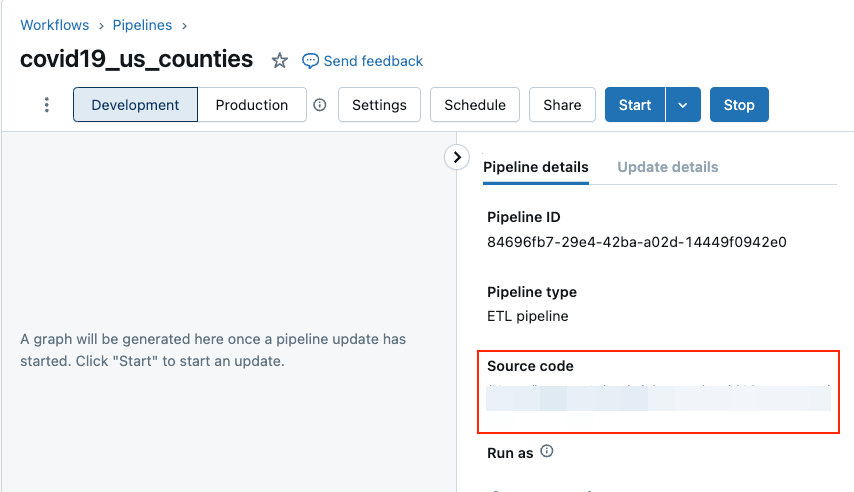Open the Source code path link
Screen dimensions: 854x492
click(x=658, y=397)
